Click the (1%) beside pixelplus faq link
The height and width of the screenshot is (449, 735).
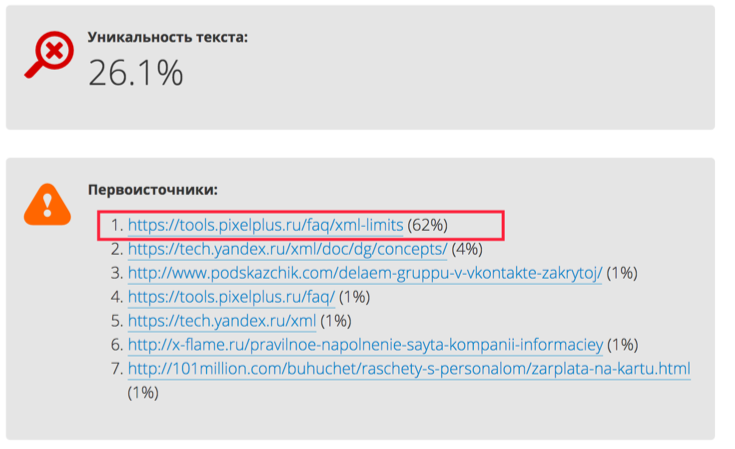(354, 297)
